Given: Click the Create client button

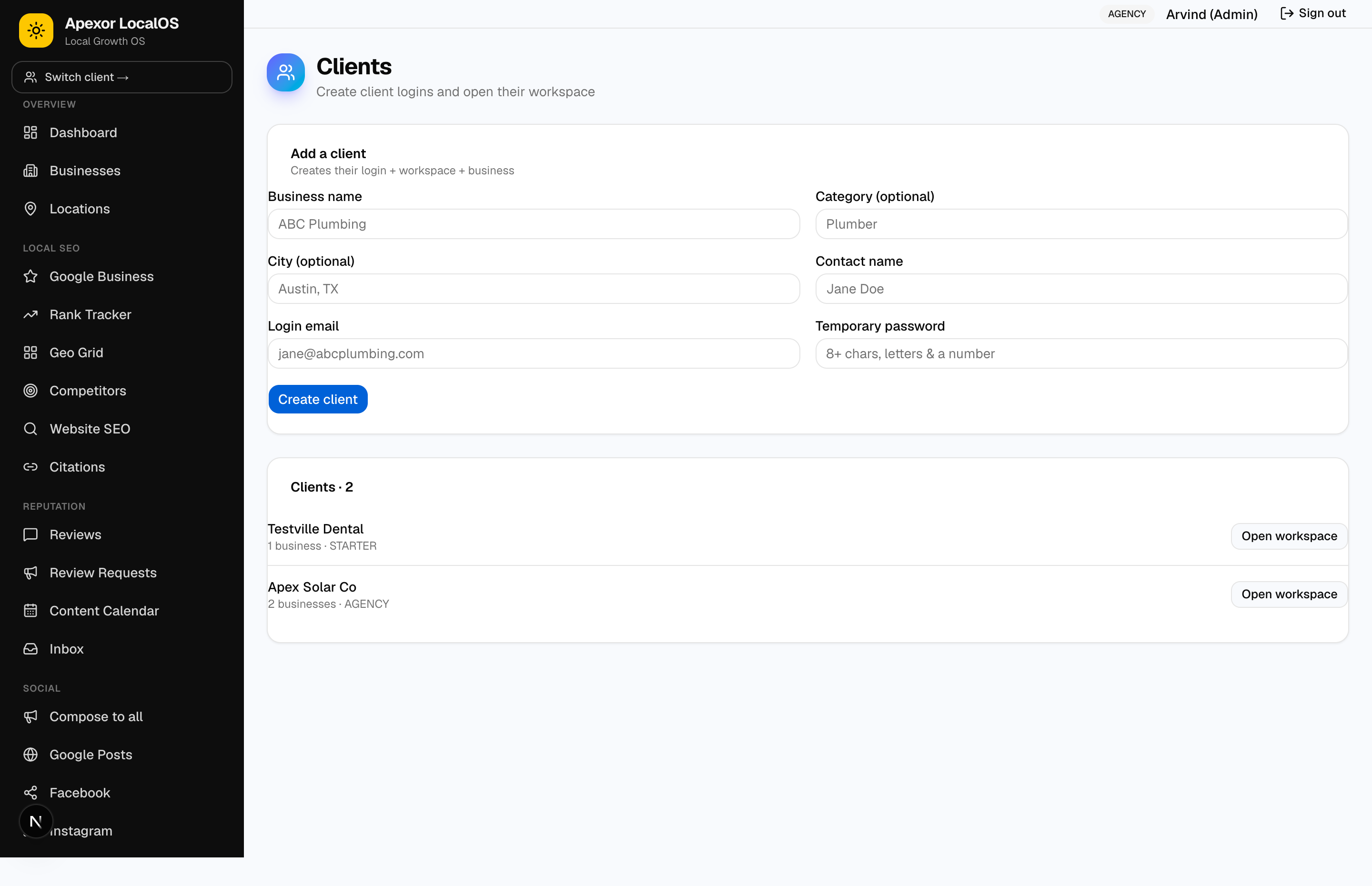Looking at the screenshot, I should click(318, 399).
